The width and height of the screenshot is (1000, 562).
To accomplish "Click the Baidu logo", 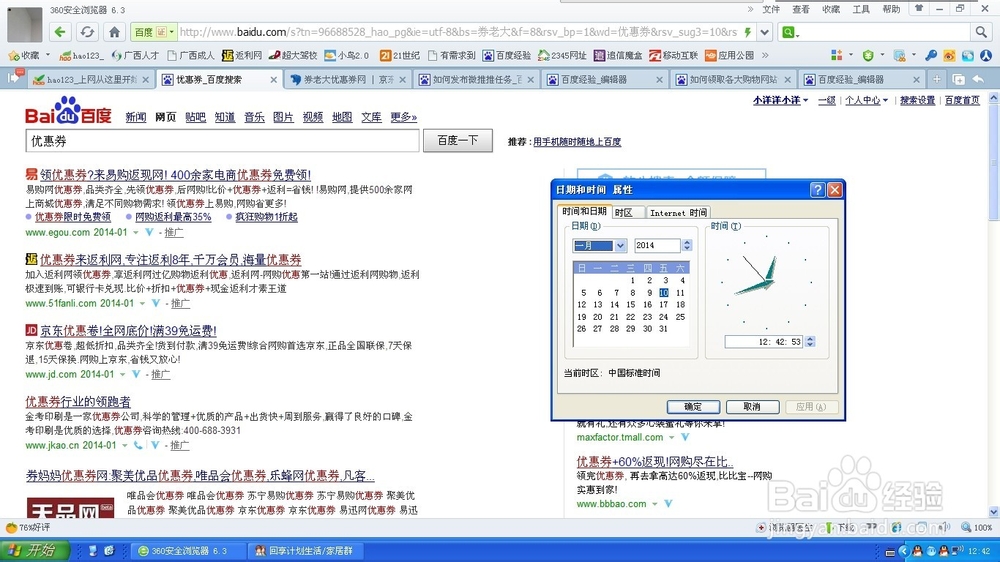I will coord(68,110).
